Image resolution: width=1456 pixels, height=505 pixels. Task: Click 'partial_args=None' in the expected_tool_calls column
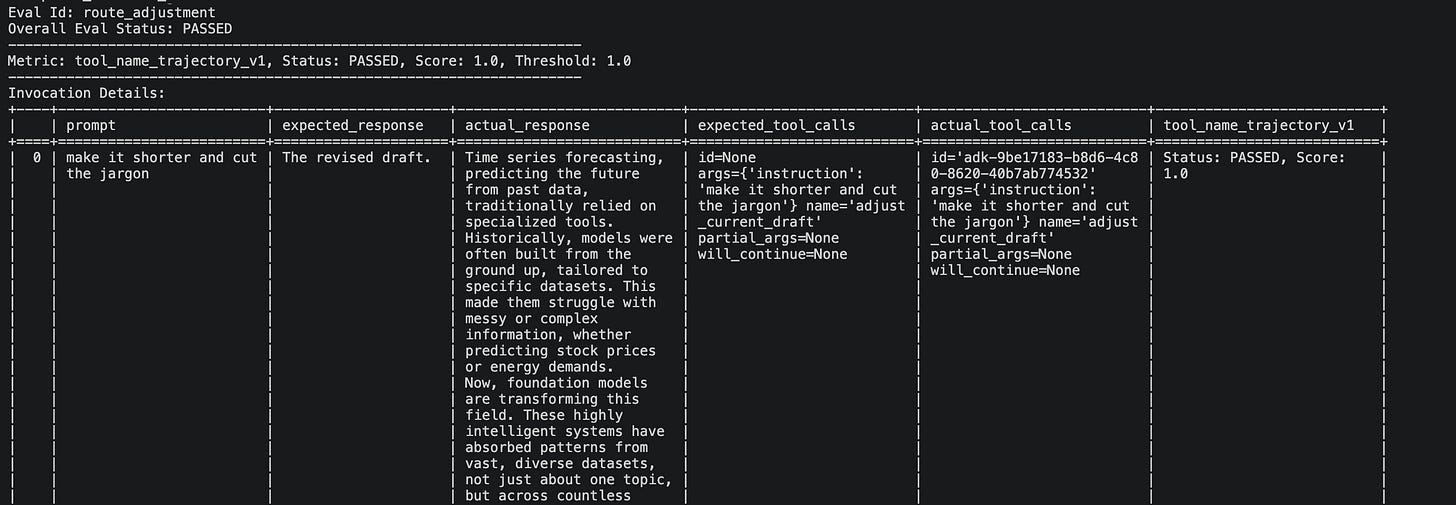768,239
